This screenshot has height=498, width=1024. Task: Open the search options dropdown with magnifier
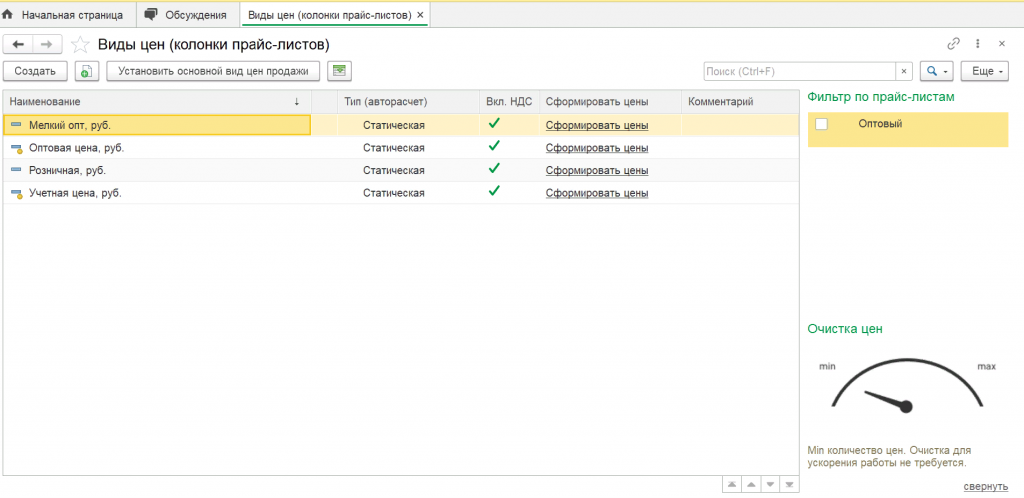coord(937,71)
